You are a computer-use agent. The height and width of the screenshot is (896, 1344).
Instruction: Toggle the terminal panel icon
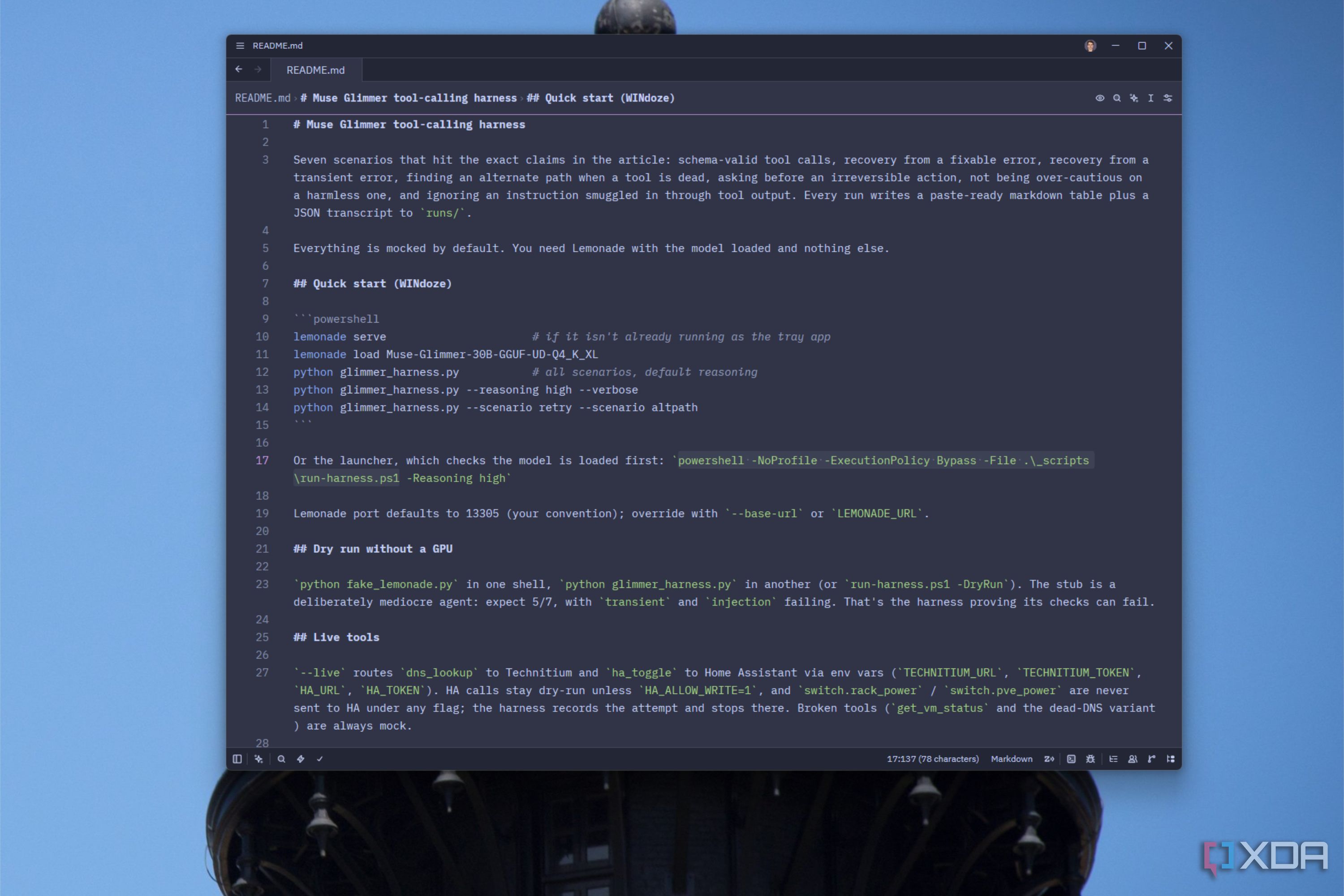coord(1072,759)
